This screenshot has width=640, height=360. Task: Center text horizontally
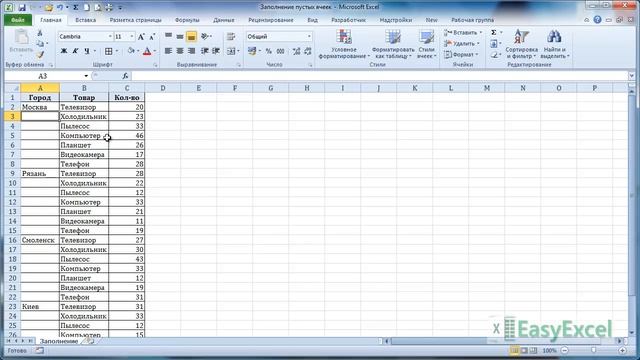tap(180, 51)
